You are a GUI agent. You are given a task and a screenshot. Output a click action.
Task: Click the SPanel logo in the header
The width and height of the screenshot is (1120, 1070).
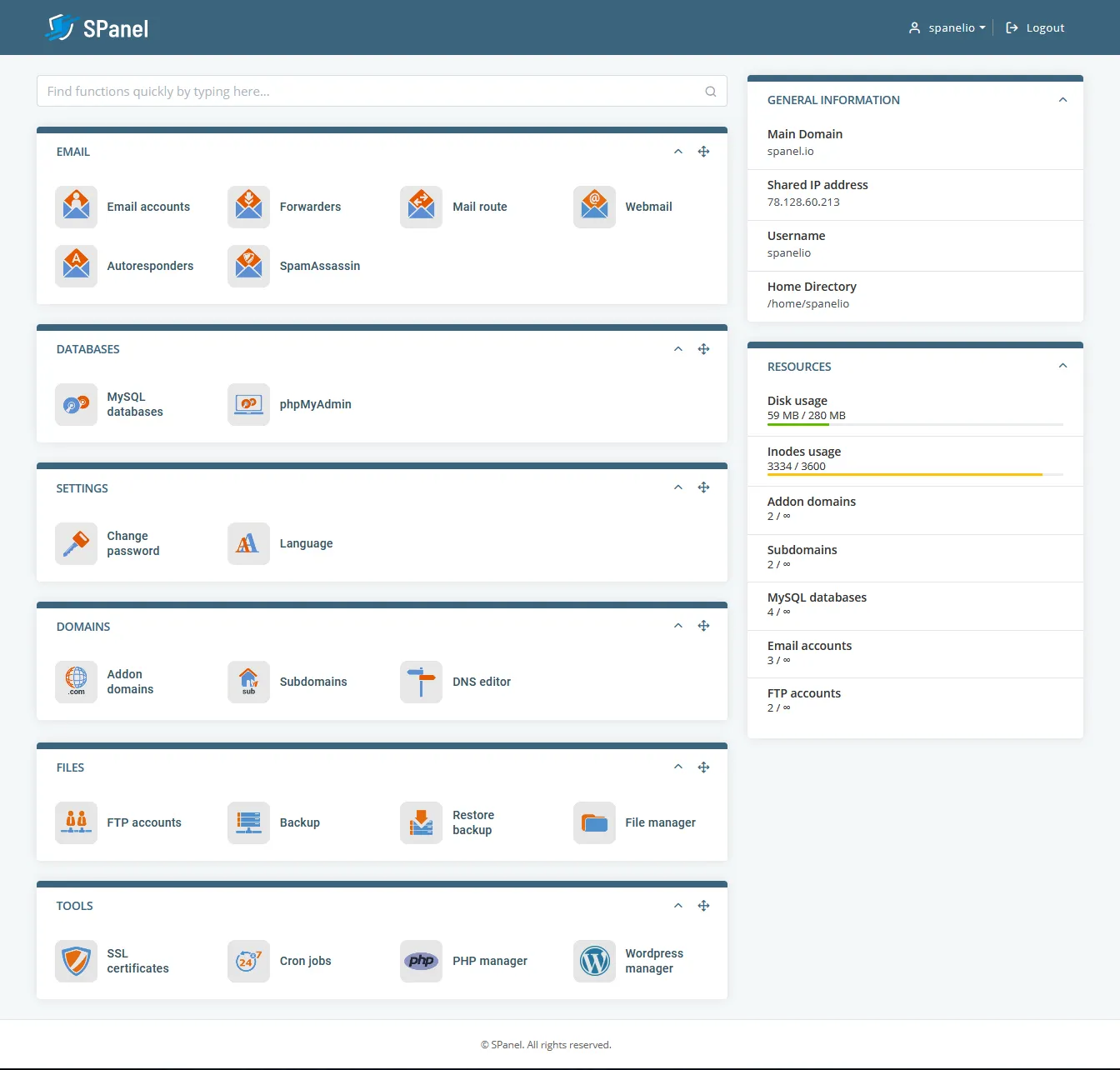(x=97, y=27)
